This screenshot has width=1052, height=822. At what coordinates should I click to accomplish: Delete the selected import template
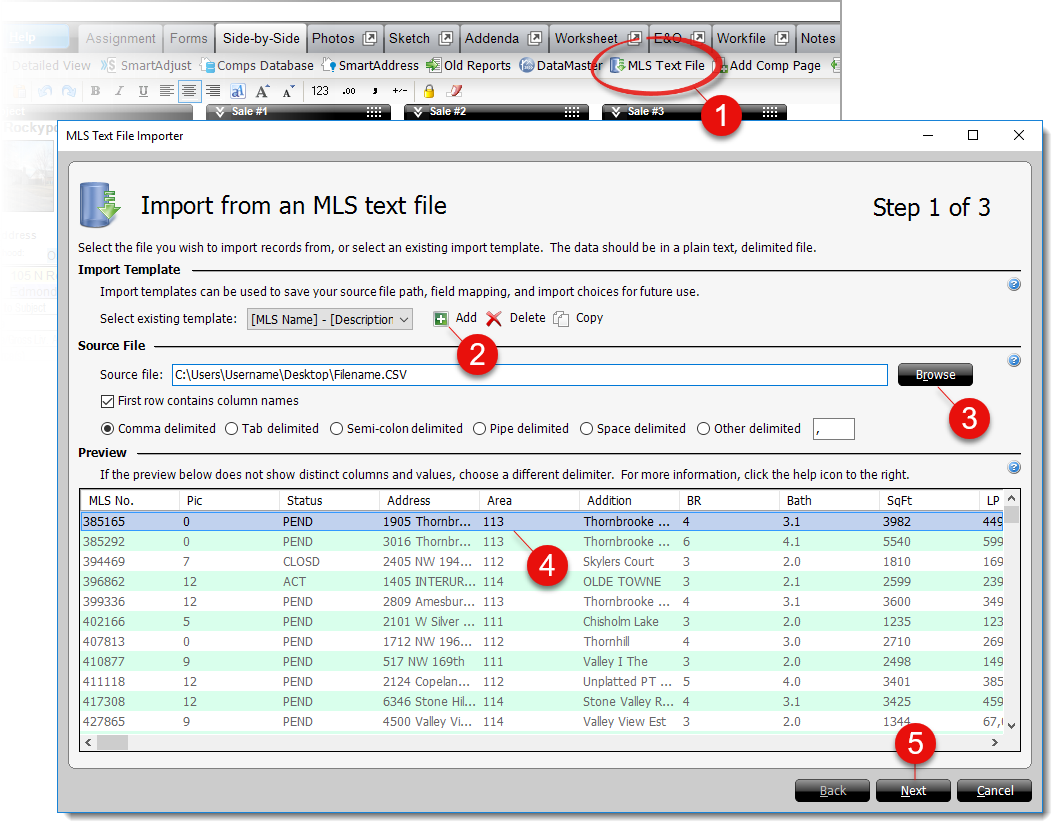(x=494, y=319)
